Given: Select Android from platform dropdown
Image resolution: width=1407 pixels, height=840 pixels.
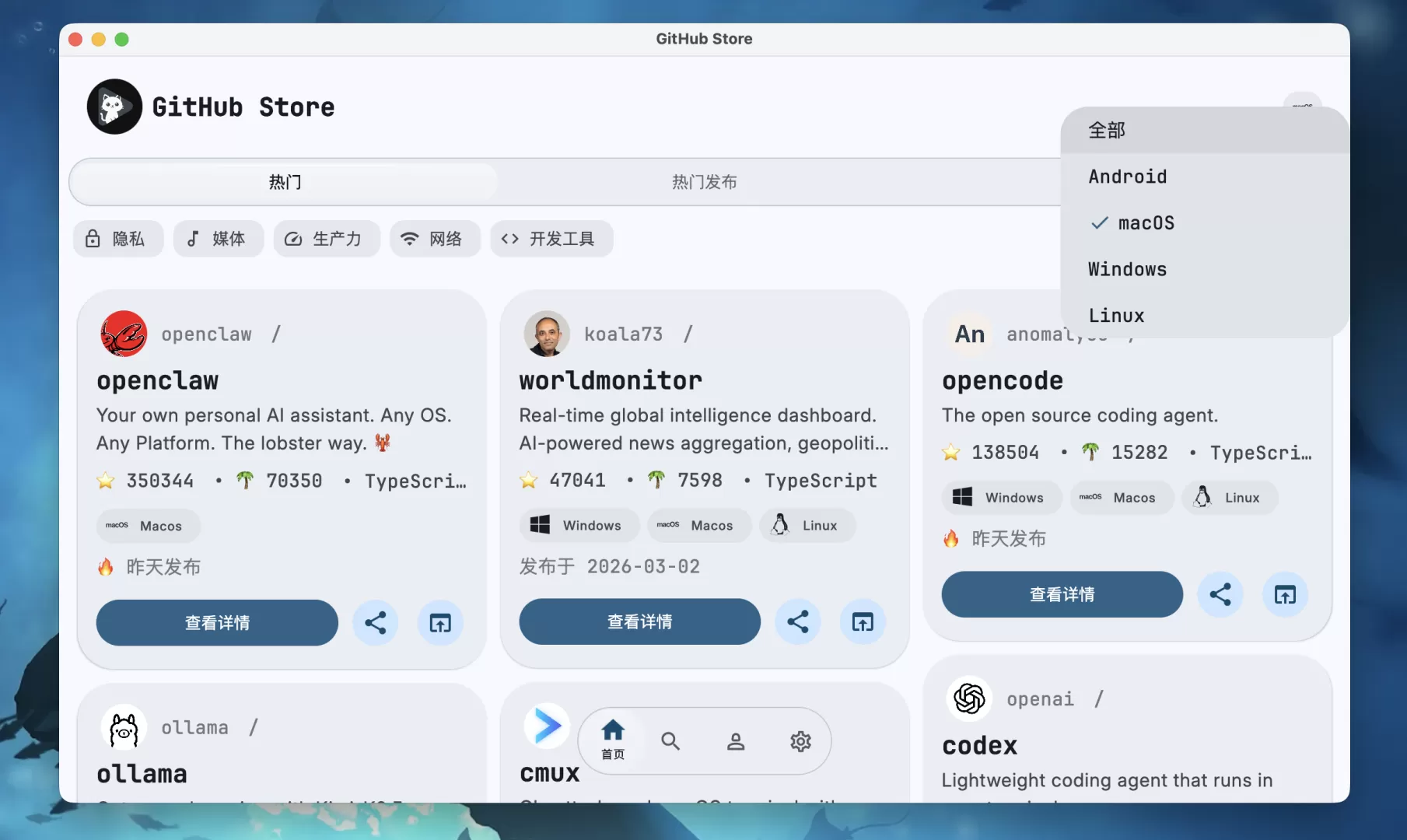Looking at the screenshot, I should point(1127,177).
